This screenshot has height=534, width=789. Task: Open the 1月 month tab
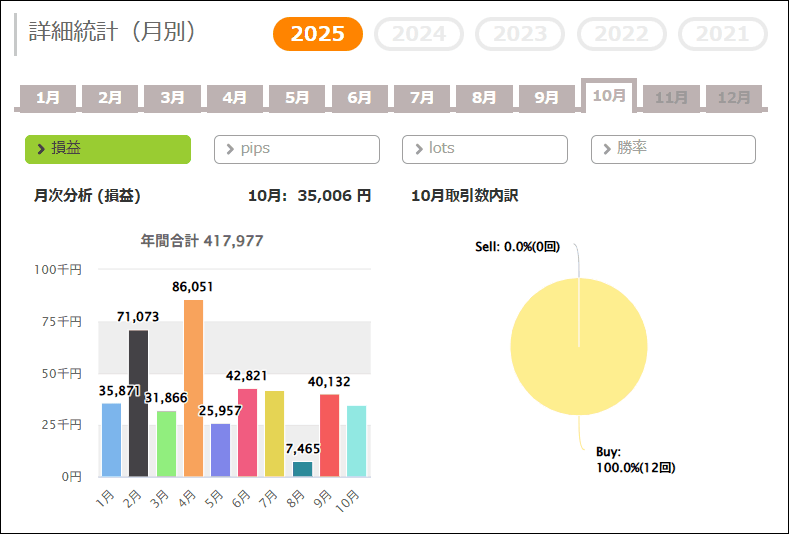pyautogui.click(x=48, y=97)
